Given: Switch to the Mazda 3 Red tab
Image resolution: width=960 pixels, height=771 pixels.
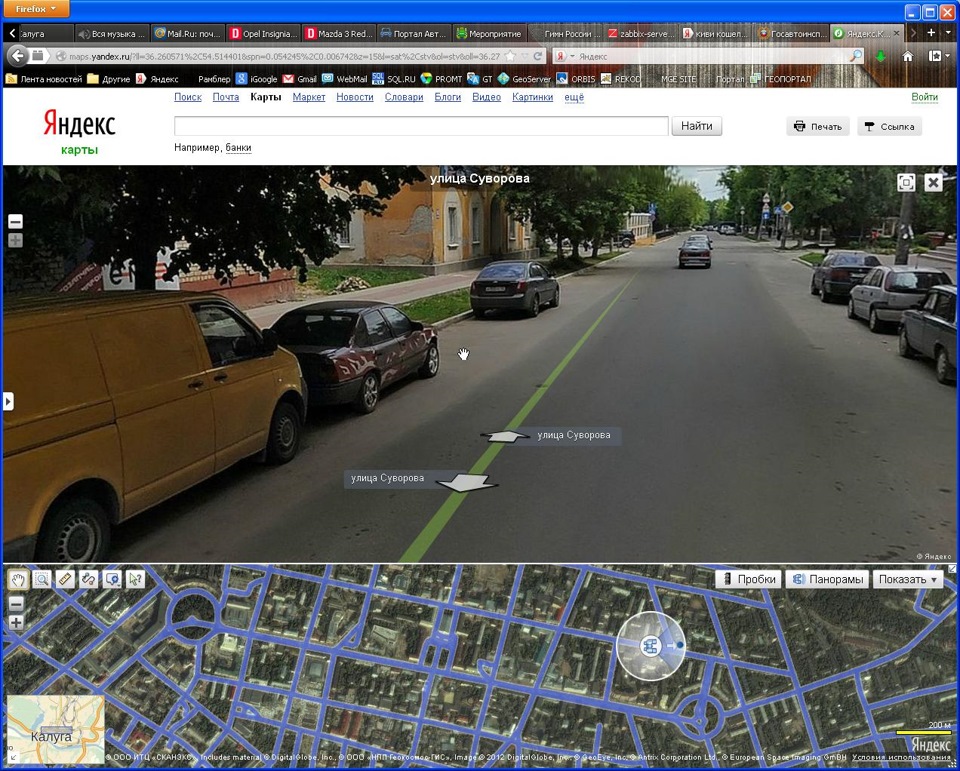Looking at the screenshot, I should click(339, 34).
